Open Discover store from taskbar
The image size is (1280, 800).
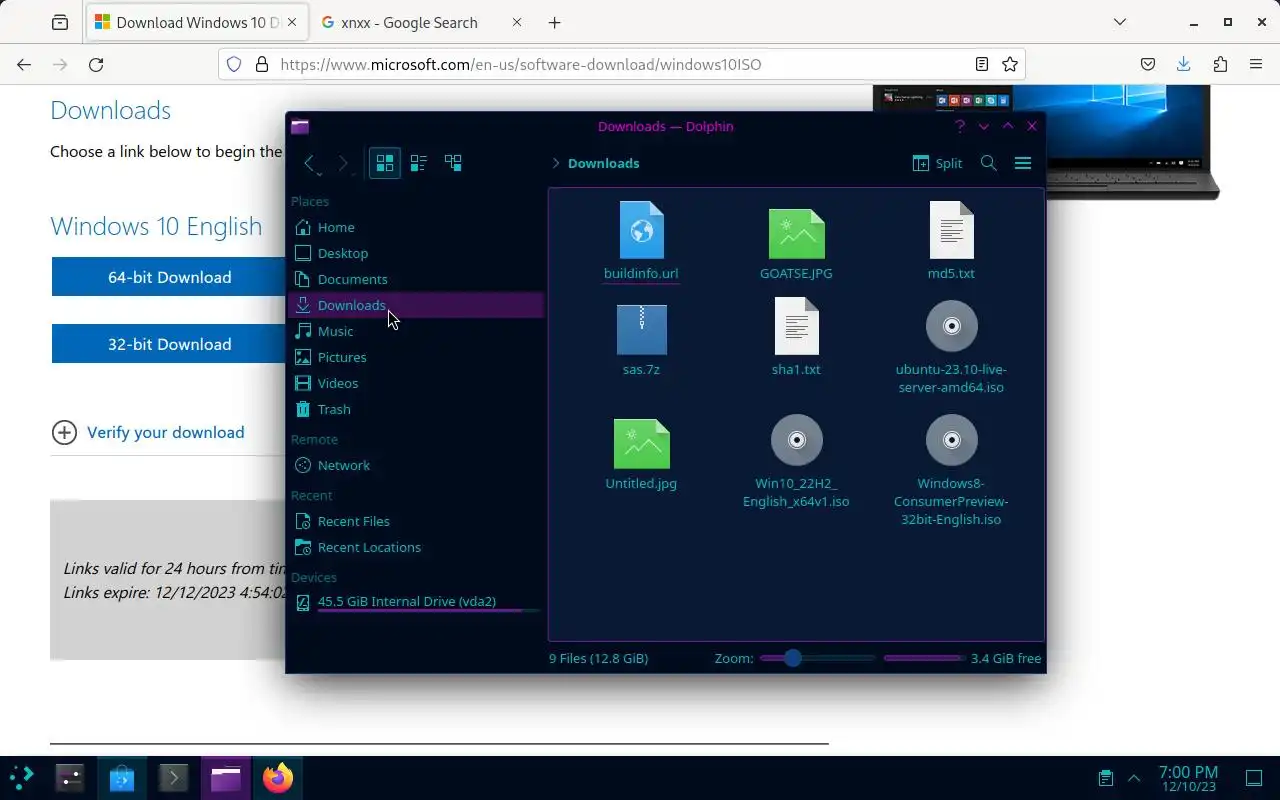pos(122,777)
